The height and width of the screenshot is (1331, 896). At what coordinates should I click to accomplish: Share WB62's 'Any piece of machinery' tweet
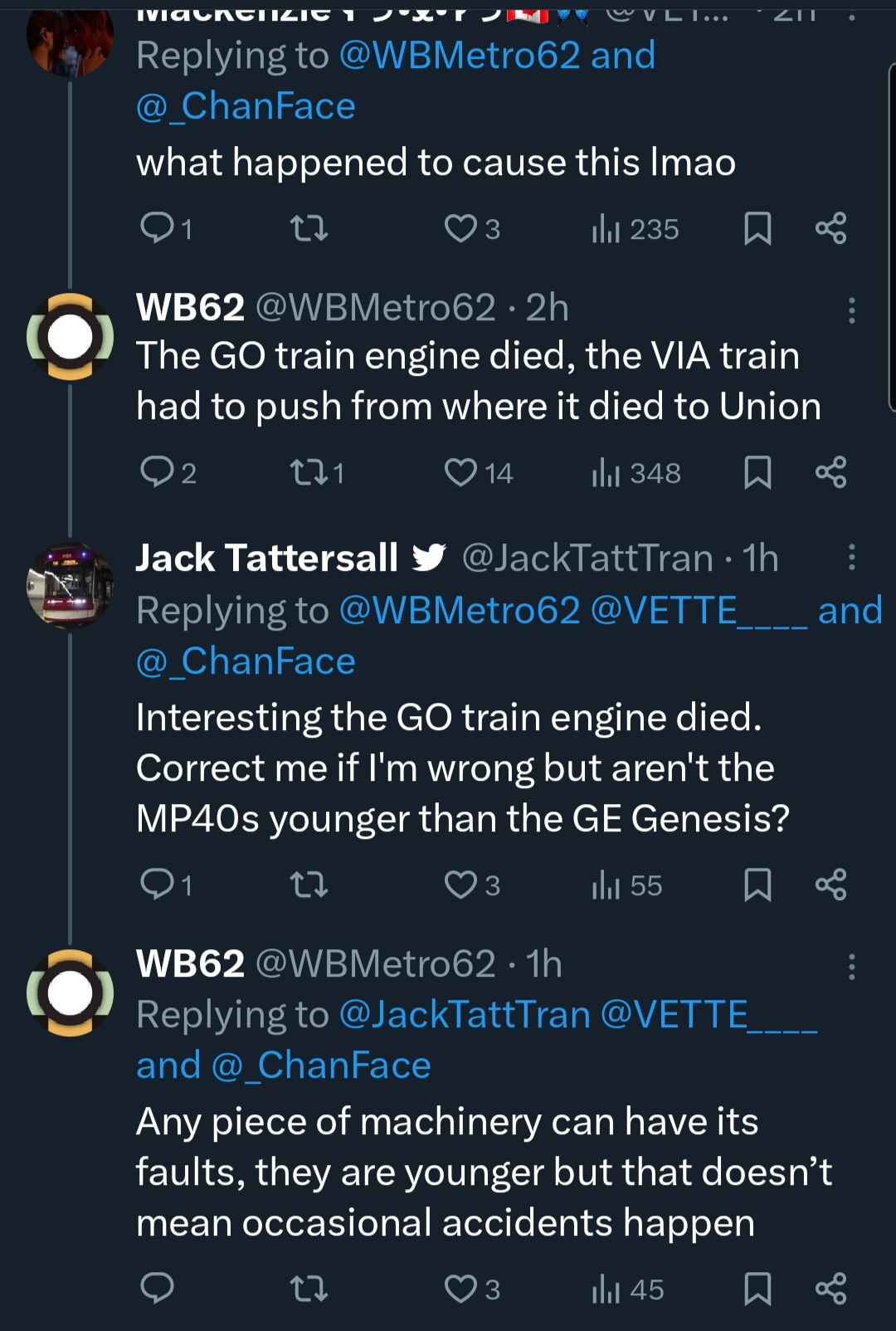[830, 1289]
